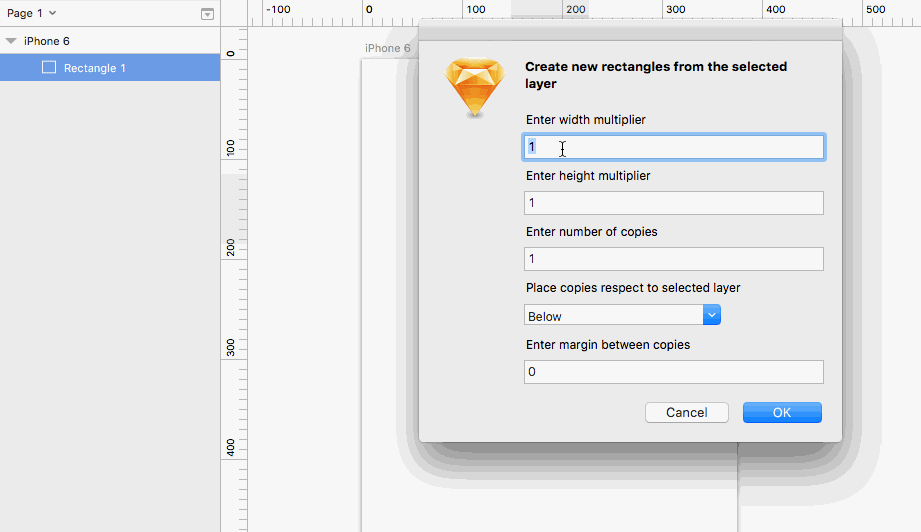Click the Sketch diamond logo in dialog
The width and height of the screenshot is (921, 532).
click(474, 88)
